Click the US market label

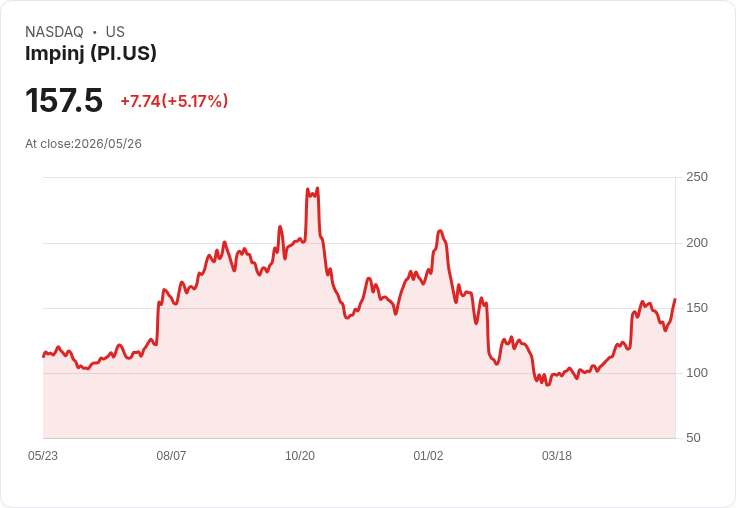tap(115, 32)
